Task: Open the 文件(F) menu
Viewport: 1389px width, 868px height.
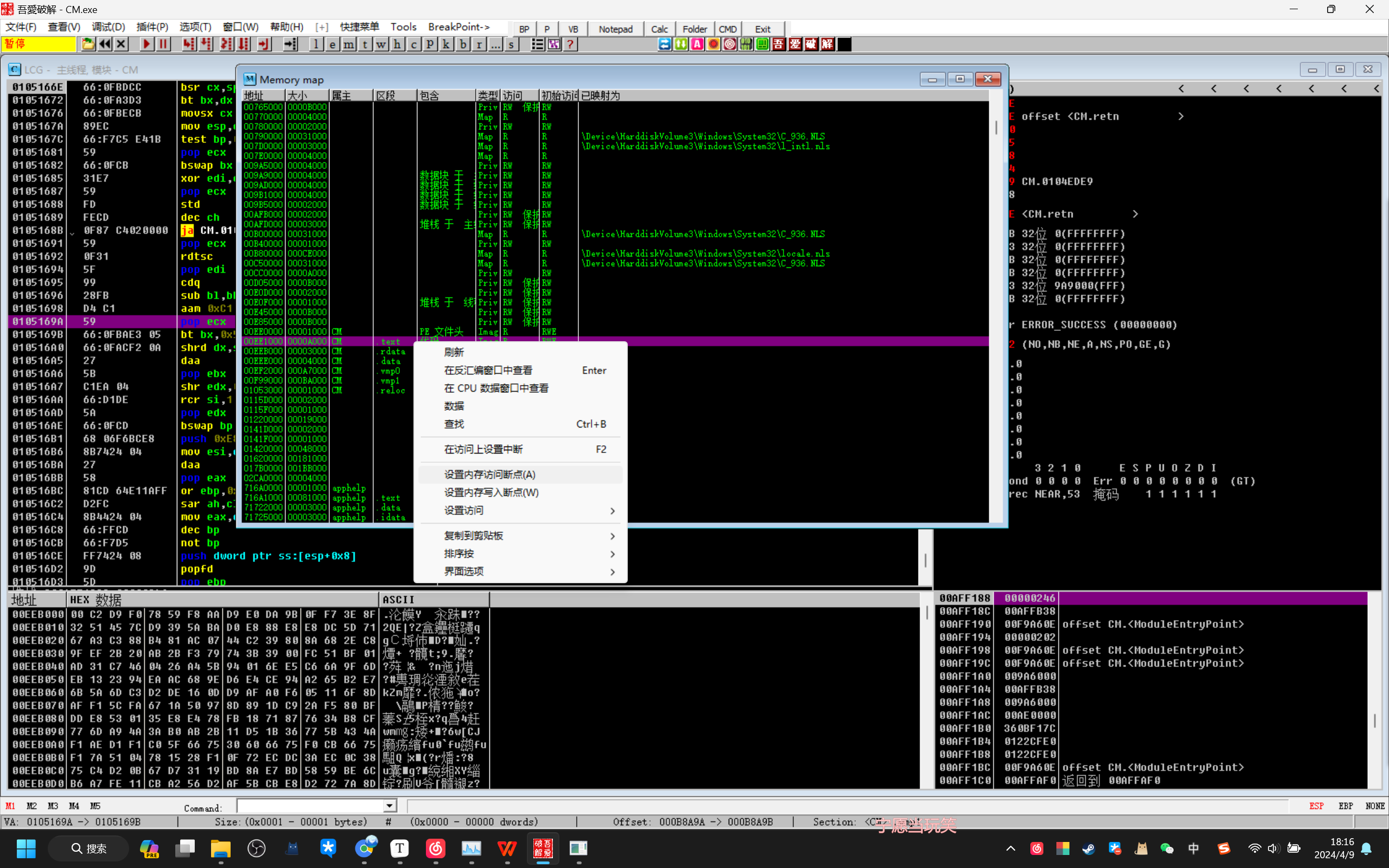Action: point(21,27)
